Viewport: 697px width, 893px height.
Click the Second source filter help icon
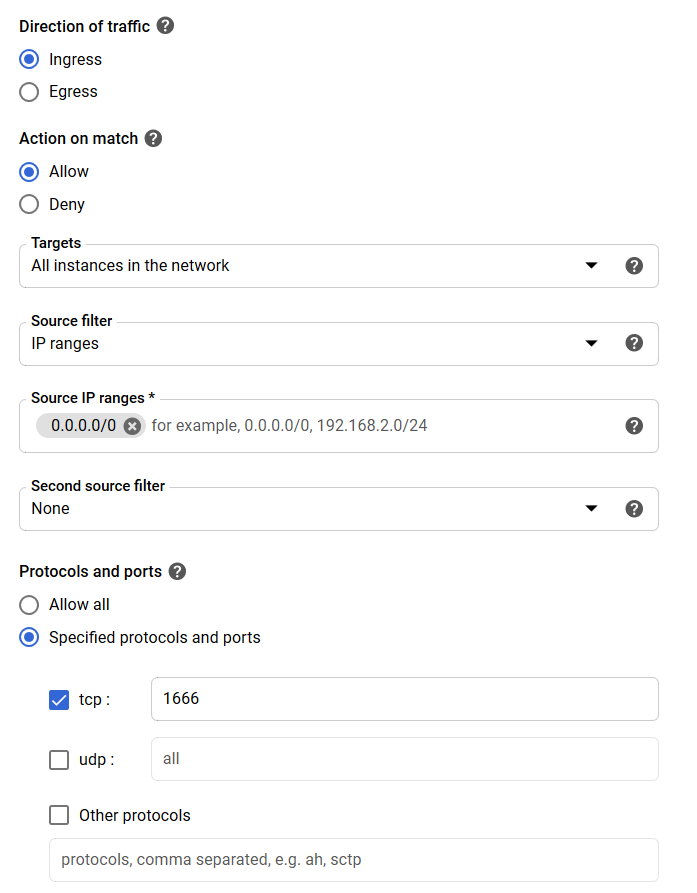(634, 509)
